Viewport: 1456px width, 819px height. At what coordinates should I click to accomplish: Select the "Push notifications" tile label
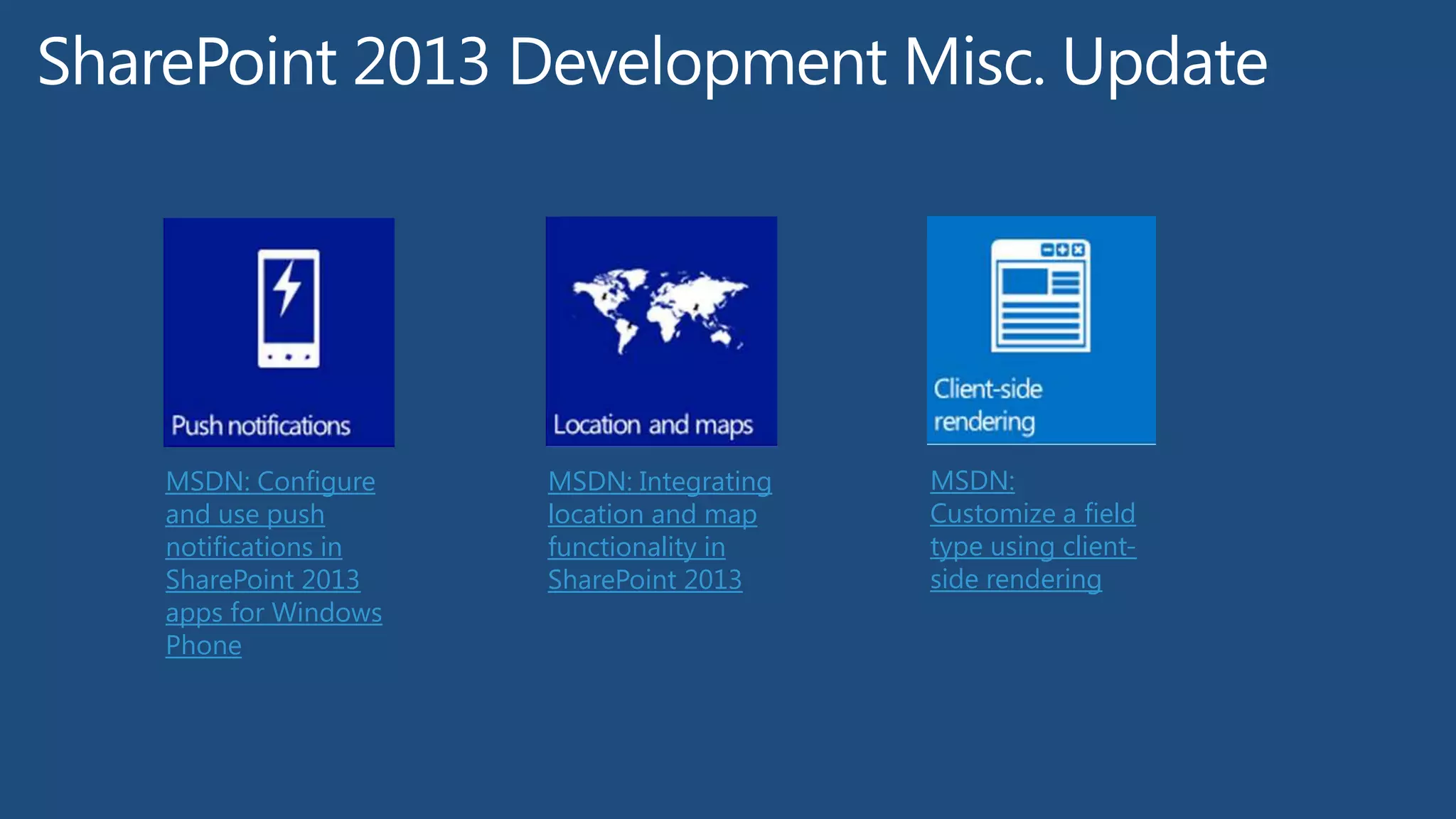261,426
